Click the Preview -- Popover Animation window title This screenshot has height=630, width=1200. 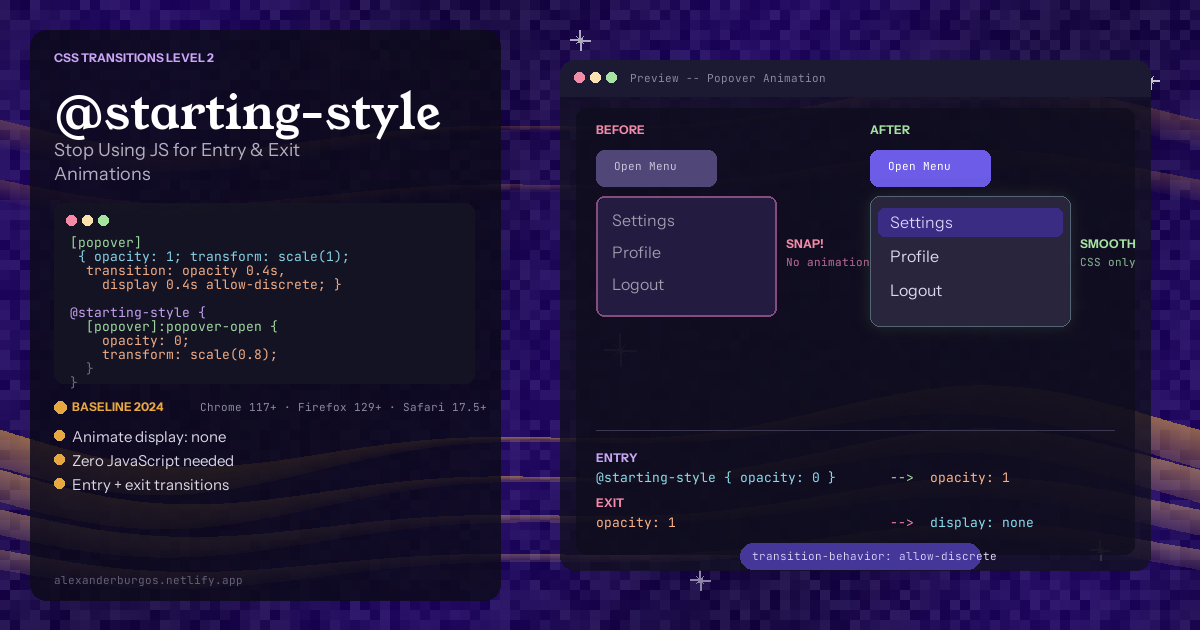coord(728,78)
